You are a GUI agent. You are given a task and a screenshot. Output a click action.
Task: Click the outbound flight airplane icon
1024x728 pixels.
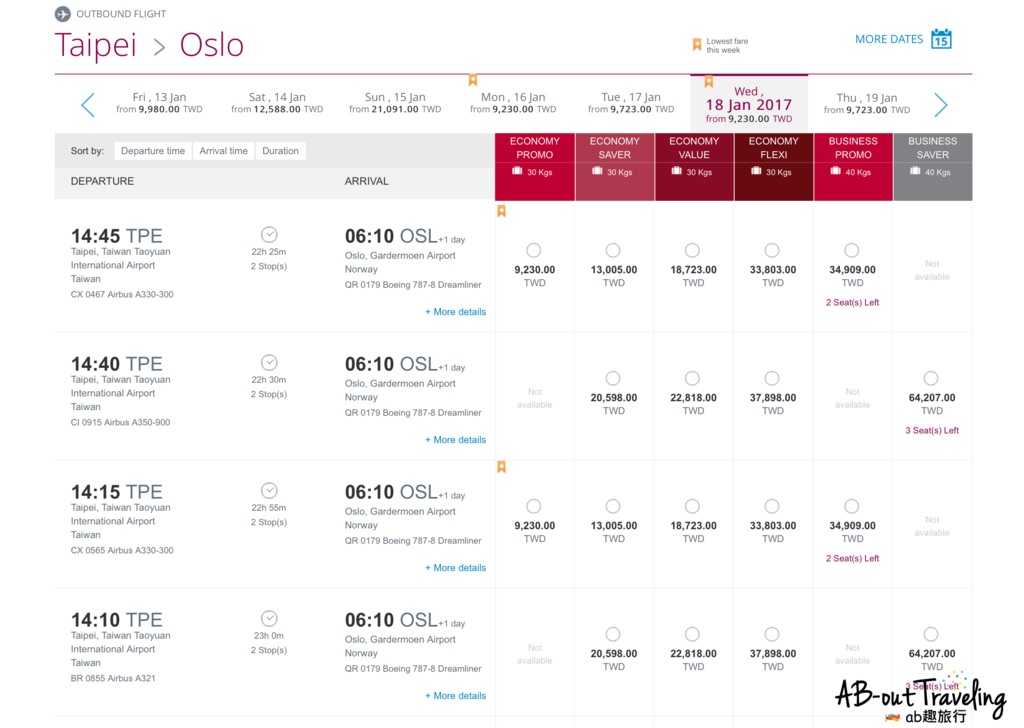(x=63, y=14)
